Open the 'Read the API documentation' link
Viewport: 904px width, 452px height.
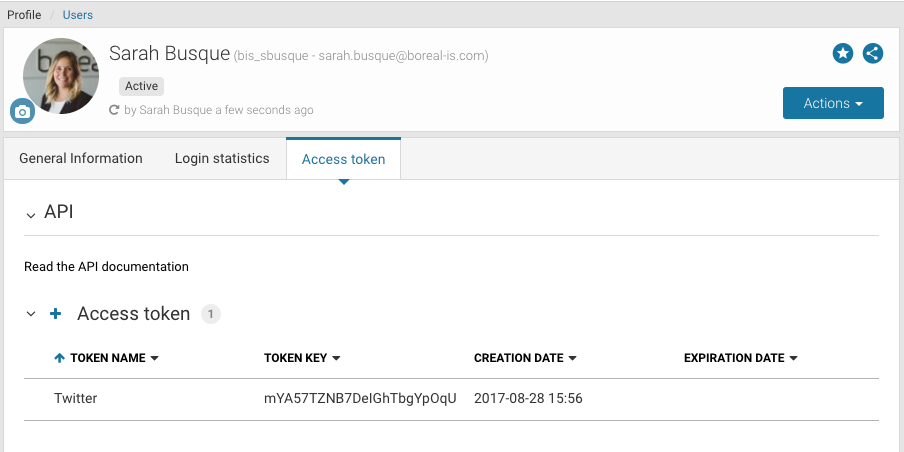106,267
